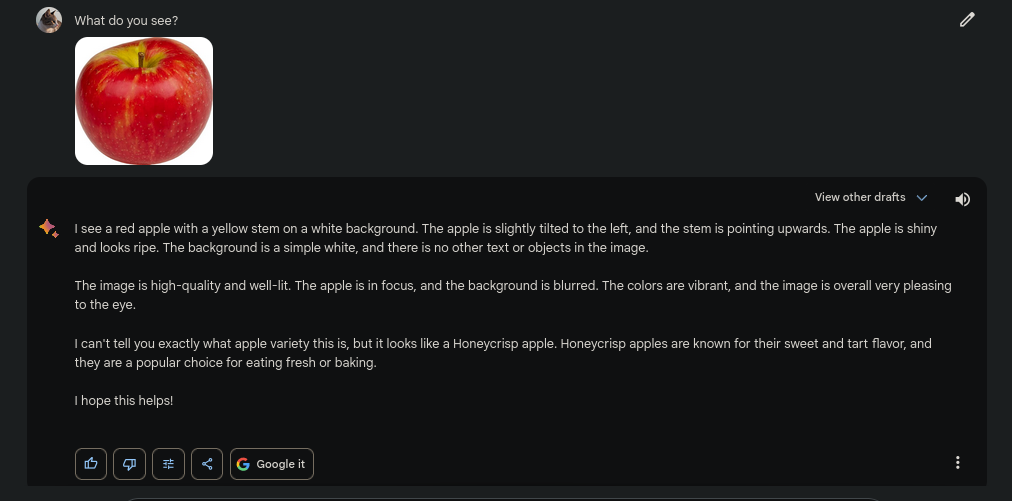Click the Honeycrisp apple variety paragraph
Image resolution: width=1012 pixels, height=501 pixels.
tap(502, 353)
